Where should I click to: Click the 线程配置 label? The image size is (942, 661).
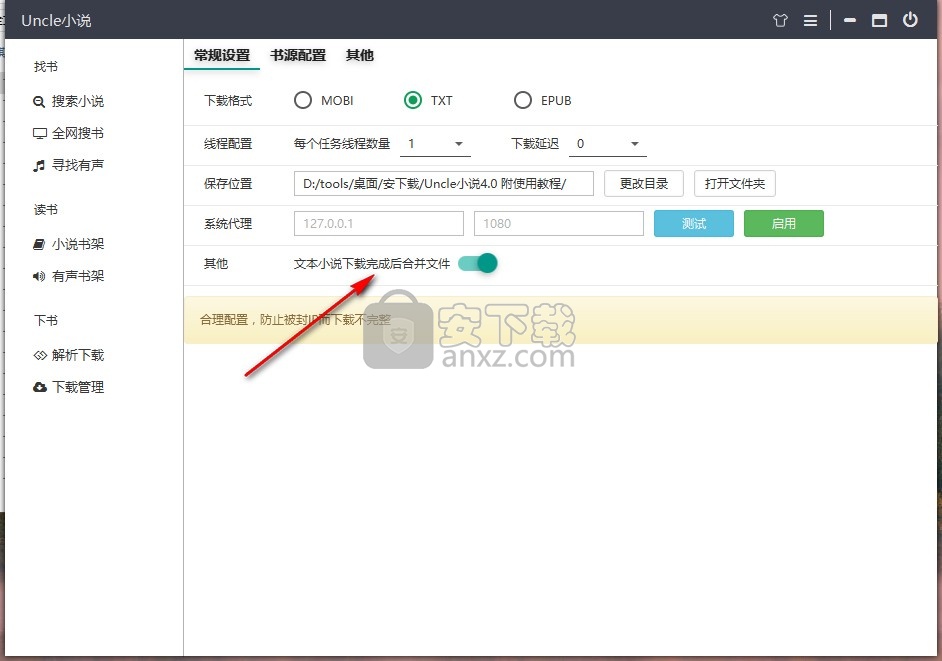pyautogui.click(x=228, y=144)
